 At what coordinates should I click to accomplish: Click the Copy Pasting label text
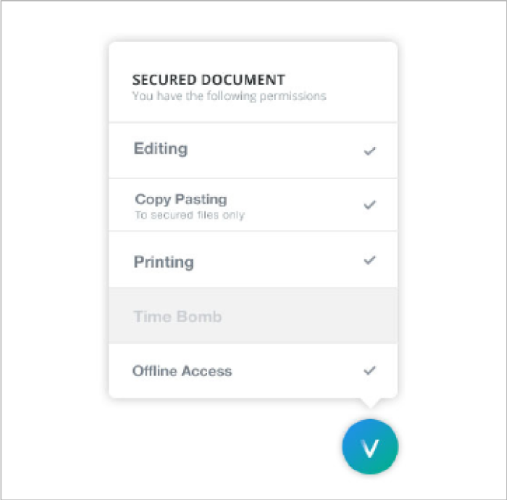coord(181,199)
